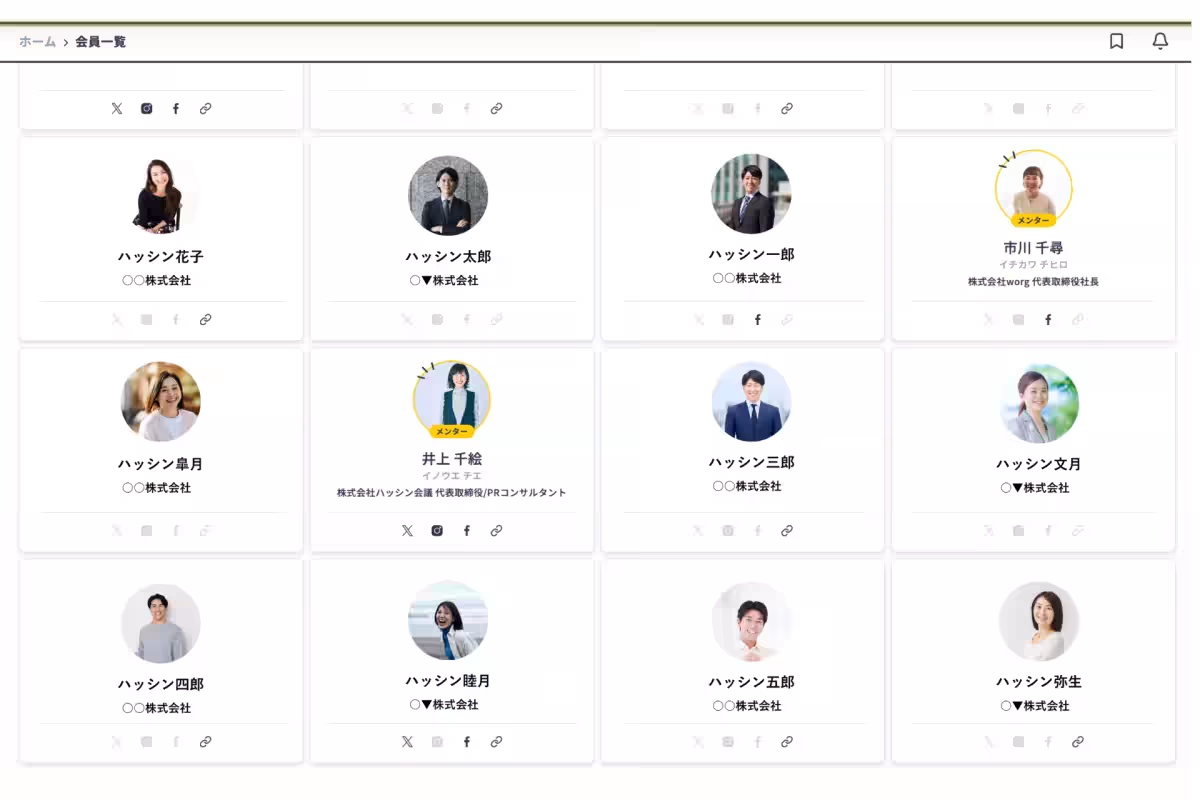The height and width of the screenshot is (800, 1200).
Task: Open ハッシン一郎's Facebook icon
Action: (x=757, y=320)
